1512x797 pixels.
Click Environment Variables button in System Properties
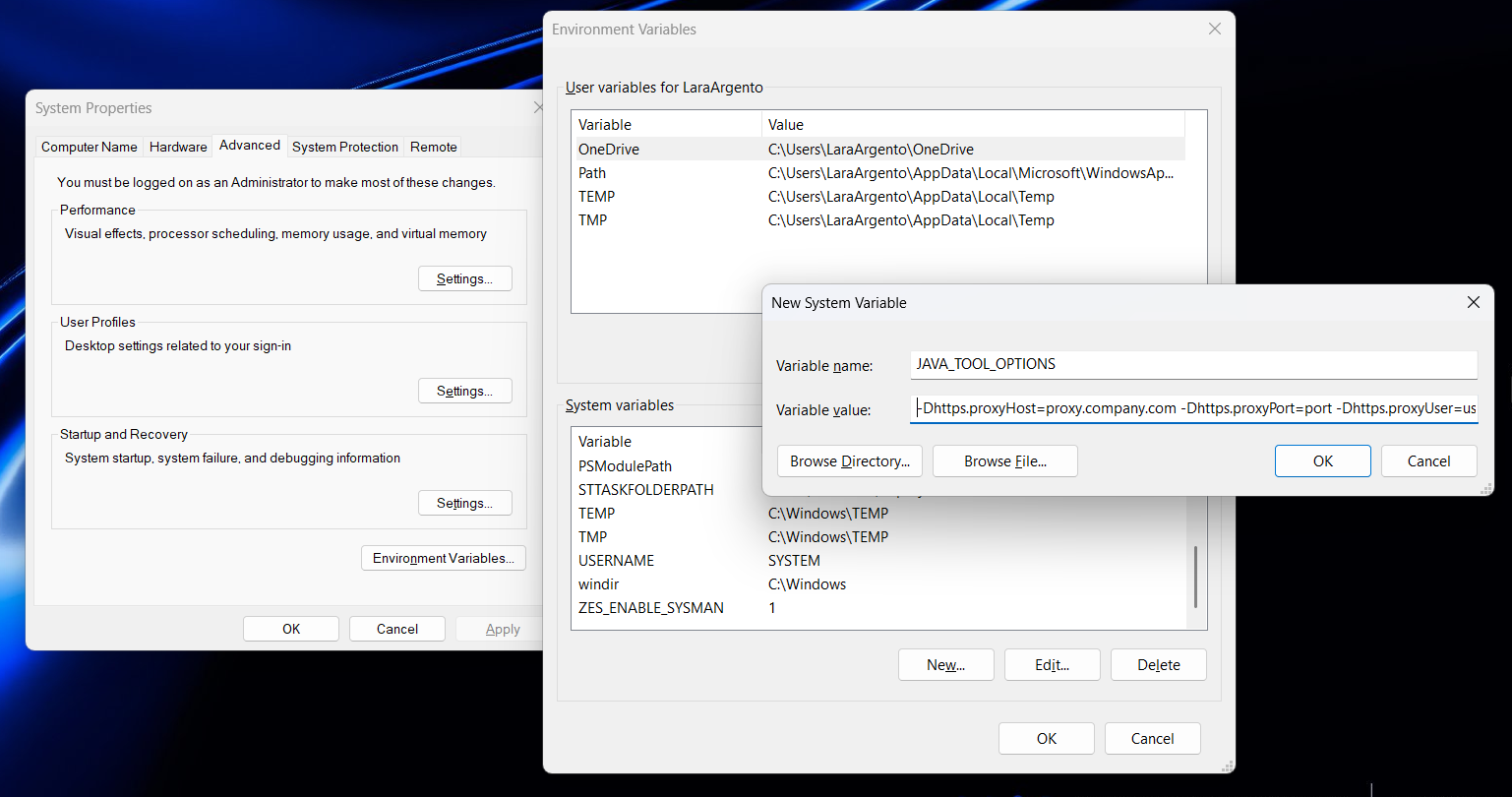[x=444, y=558]
